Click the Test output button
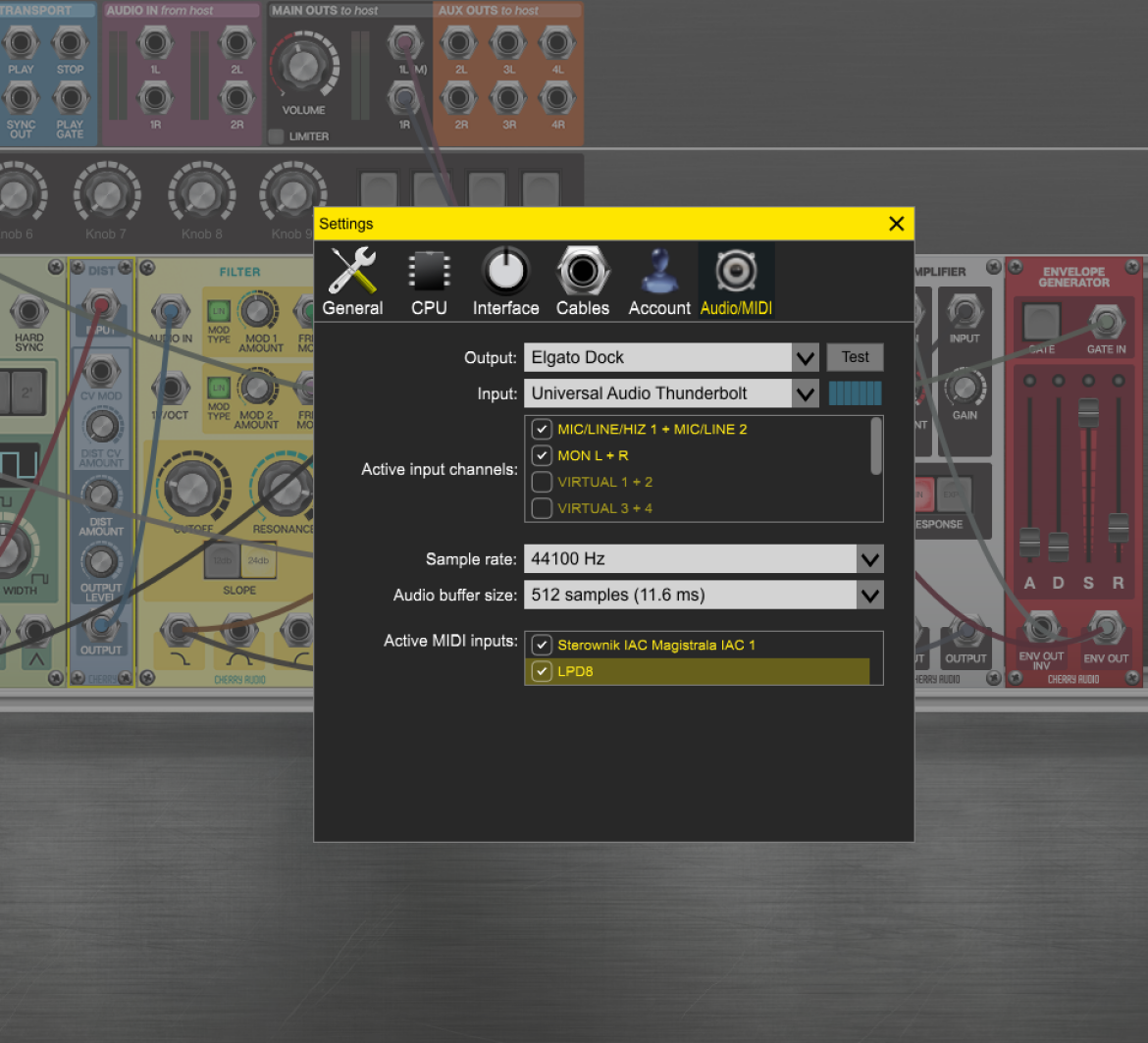 pos(856,357)
